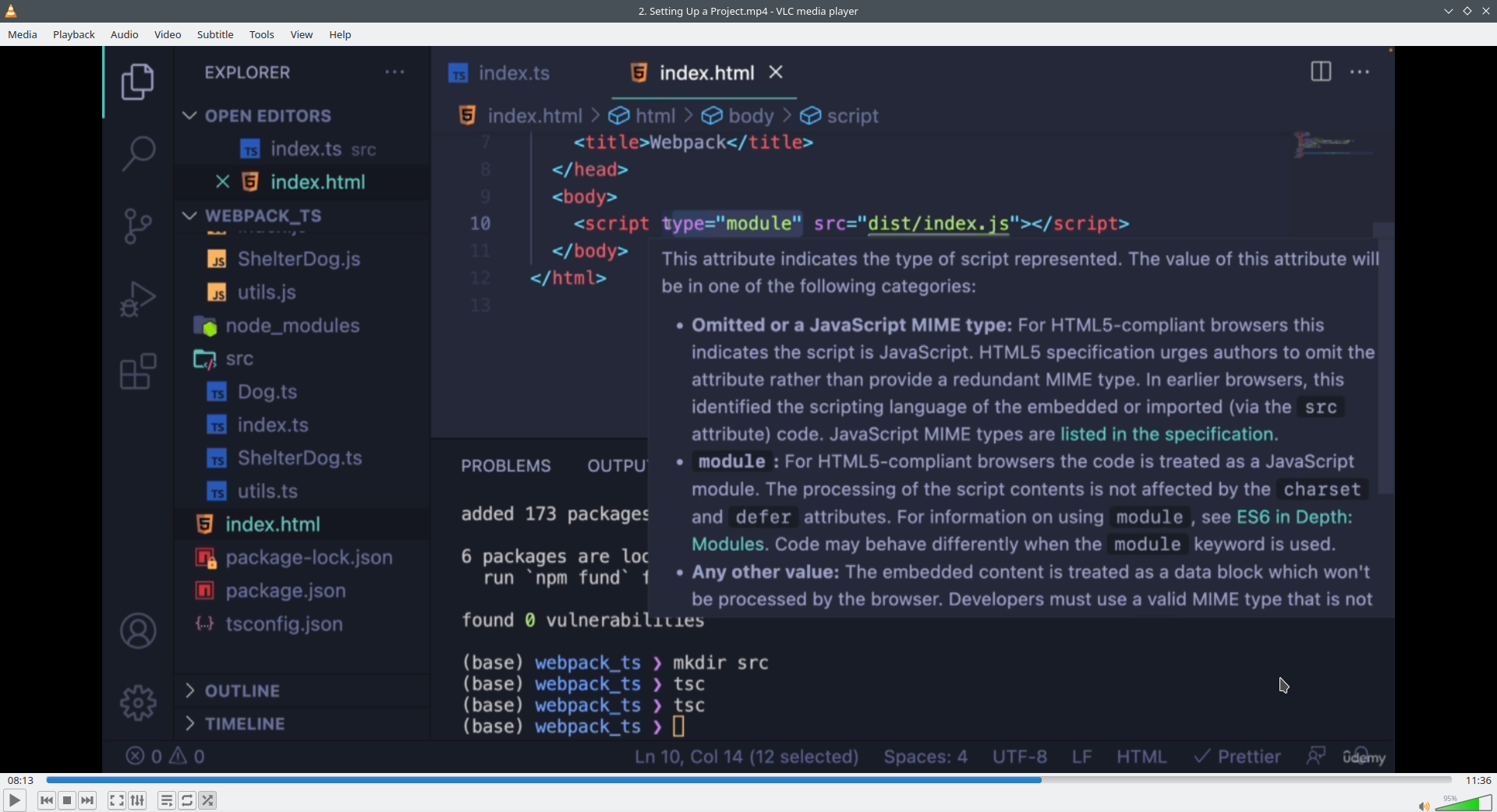Click the View menu item

click(301, 34)
